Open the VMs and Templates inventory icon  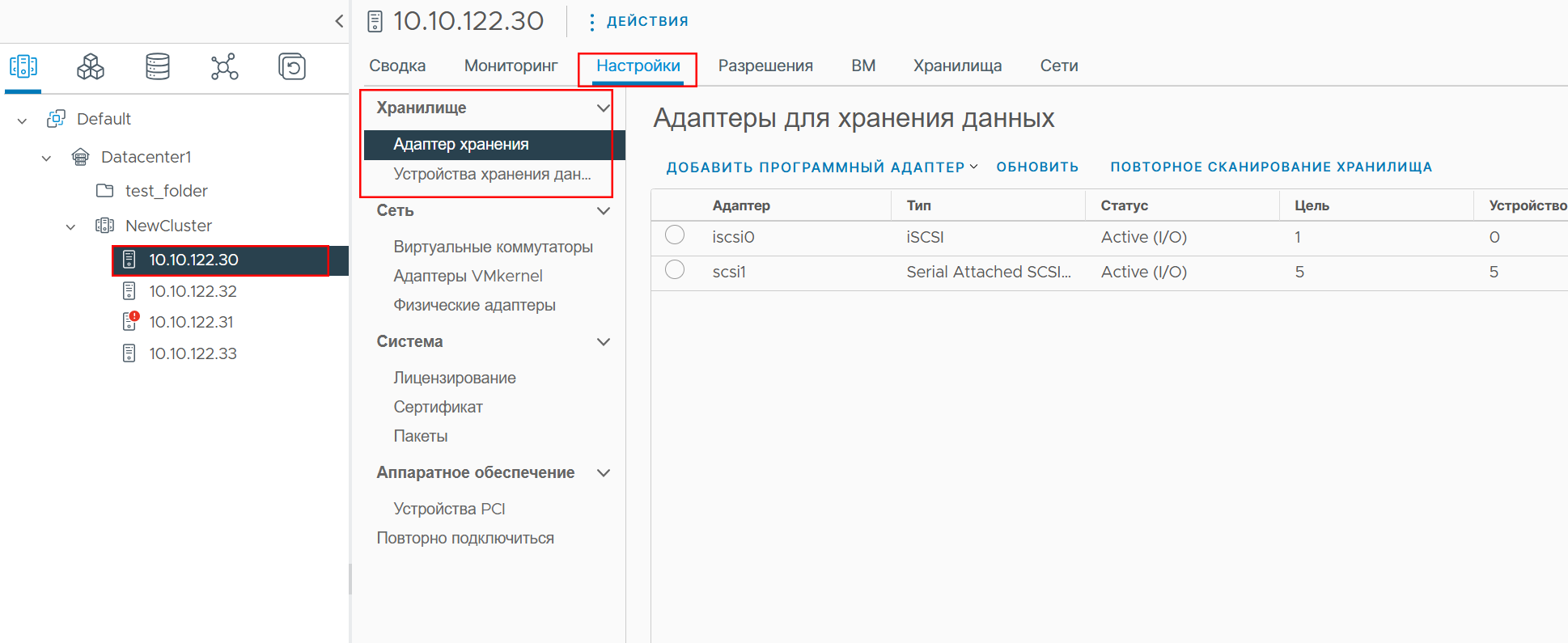(90, 66)
